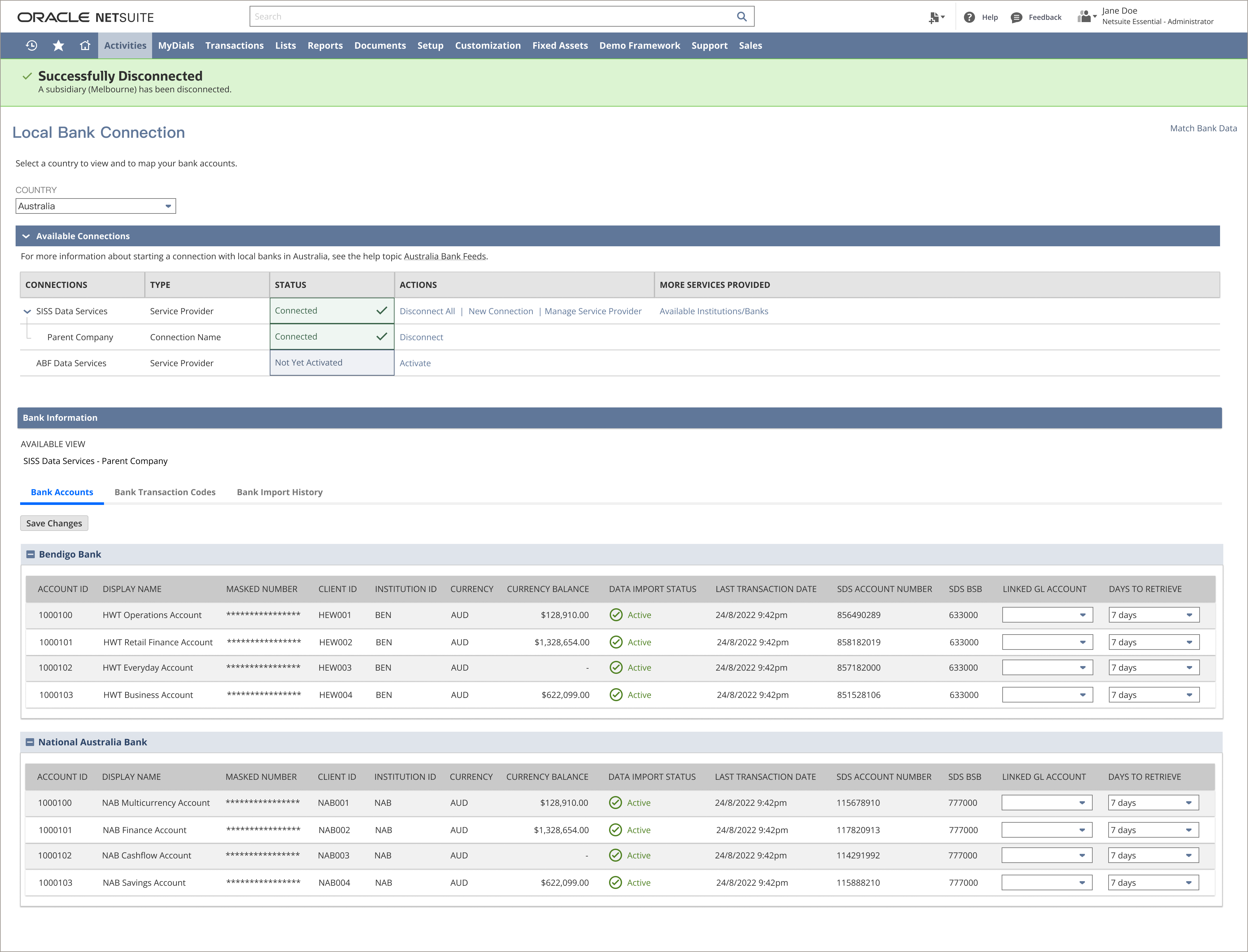Open the Fixed Assets menu

pos(560,45)
